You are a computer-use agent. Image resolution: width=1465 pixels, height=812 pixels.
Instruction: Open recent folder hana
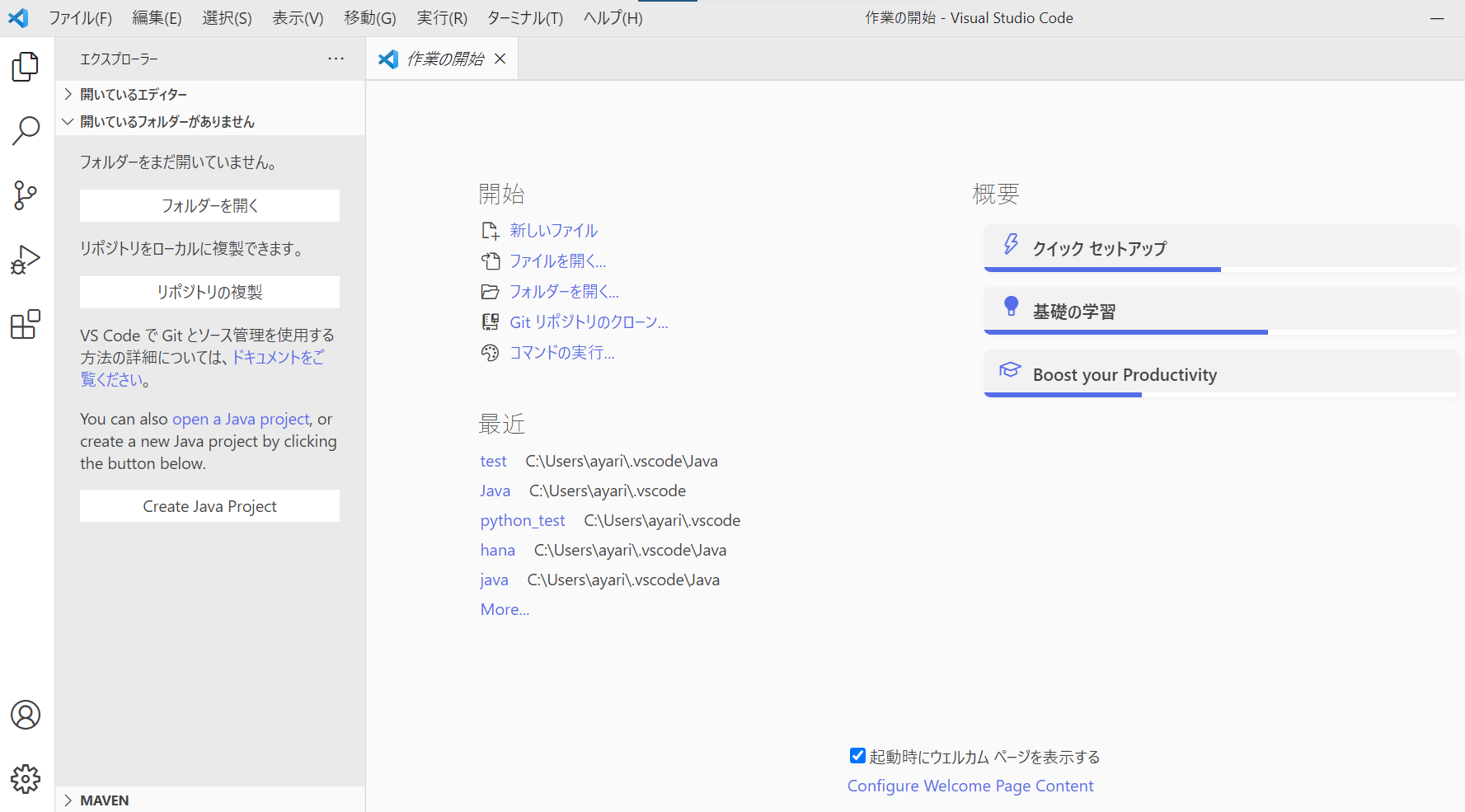coord(498,550)
